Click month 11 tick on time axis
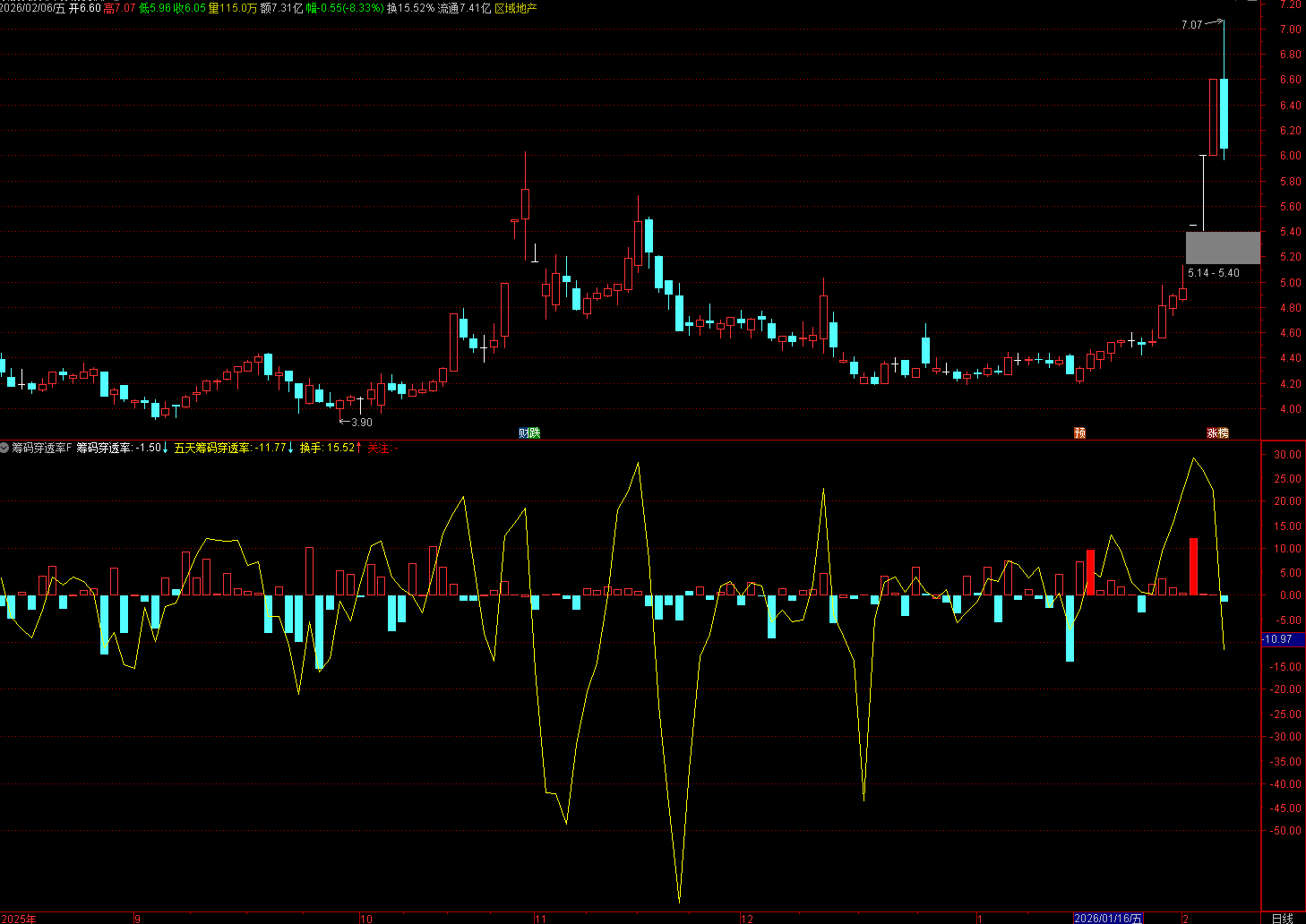The height and width of the screenshot is (924, 1306). pyautogui.click(x=540, y=919)
